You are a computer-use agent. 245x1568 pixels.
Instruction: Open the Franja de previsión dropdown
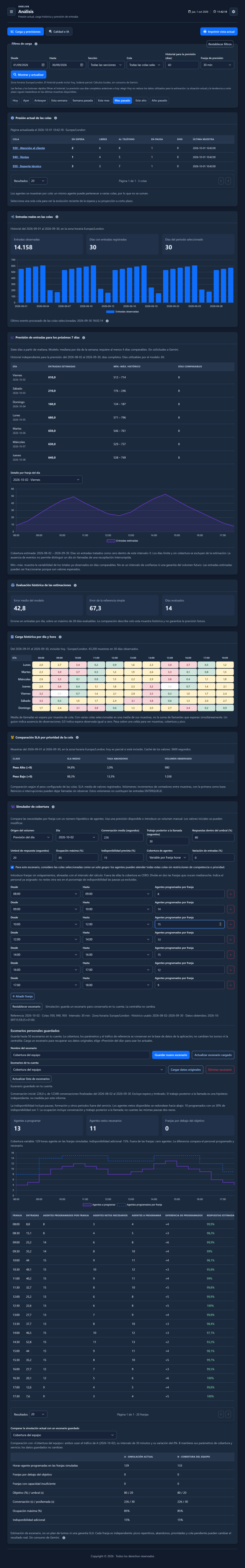pyautogui.click(x=217, y=65)
